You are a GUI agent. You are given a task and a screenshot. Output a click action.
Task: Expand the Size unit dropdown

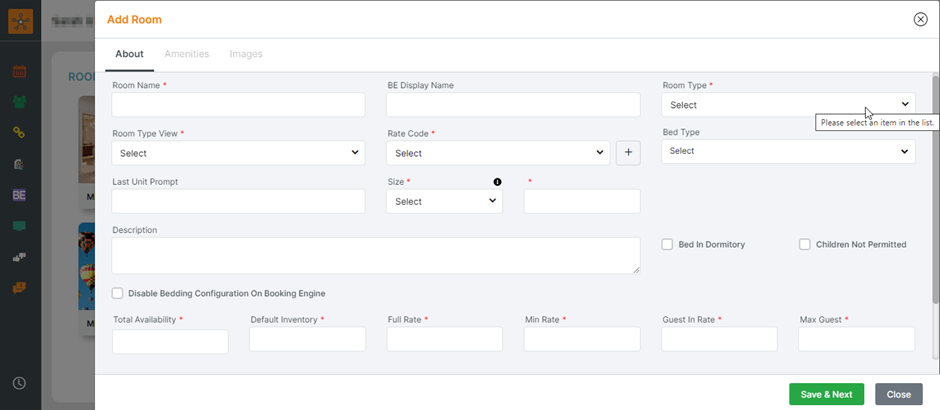(x=444, y=201)
